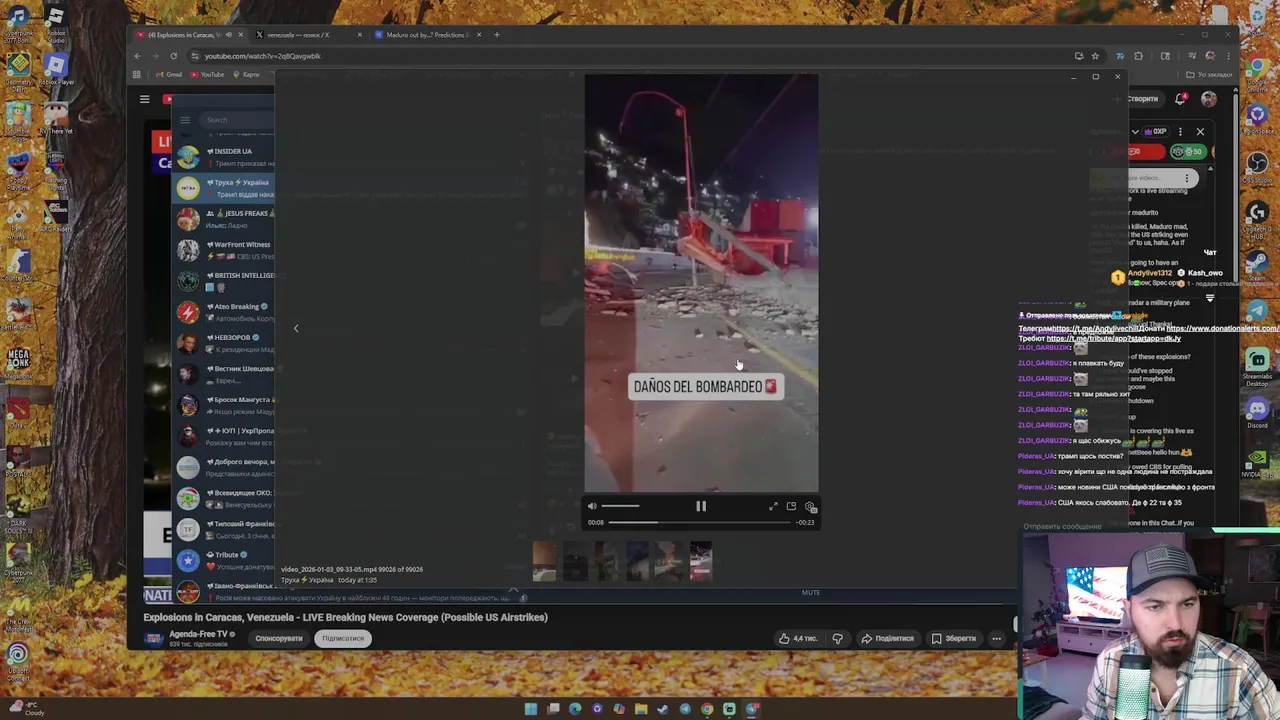The height and width of the screenshot is (720, 1280).
Task: Open playback settings gear in the viewer
Action: [x=810, y=507]
